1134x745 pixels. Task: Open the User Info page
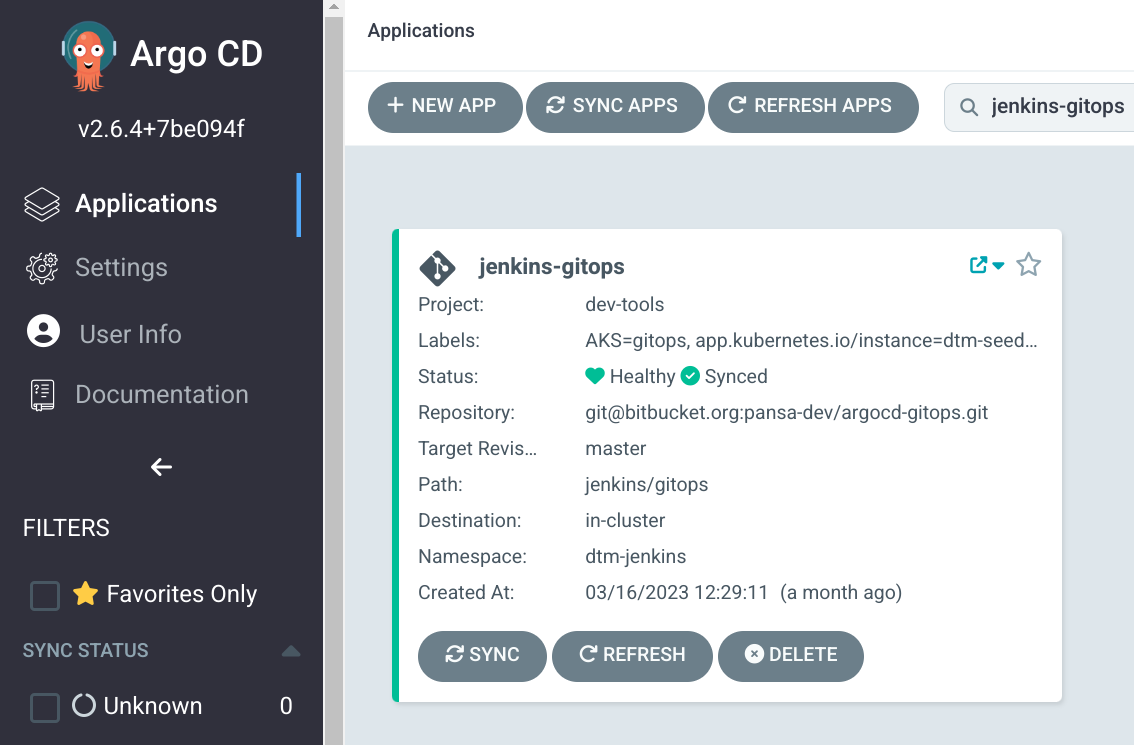click(x=130, y=334)
